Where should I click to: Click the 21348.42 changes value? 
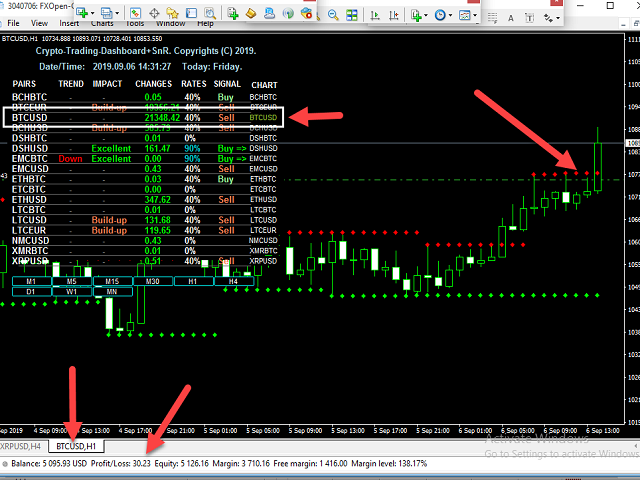click(x=162, y=118)
